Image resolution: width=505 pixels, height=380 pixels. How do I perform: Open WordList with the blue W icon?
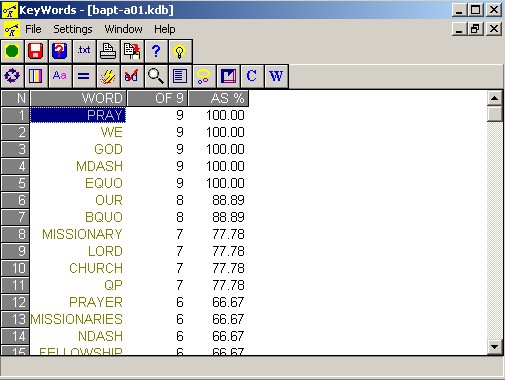click(276, 76)
